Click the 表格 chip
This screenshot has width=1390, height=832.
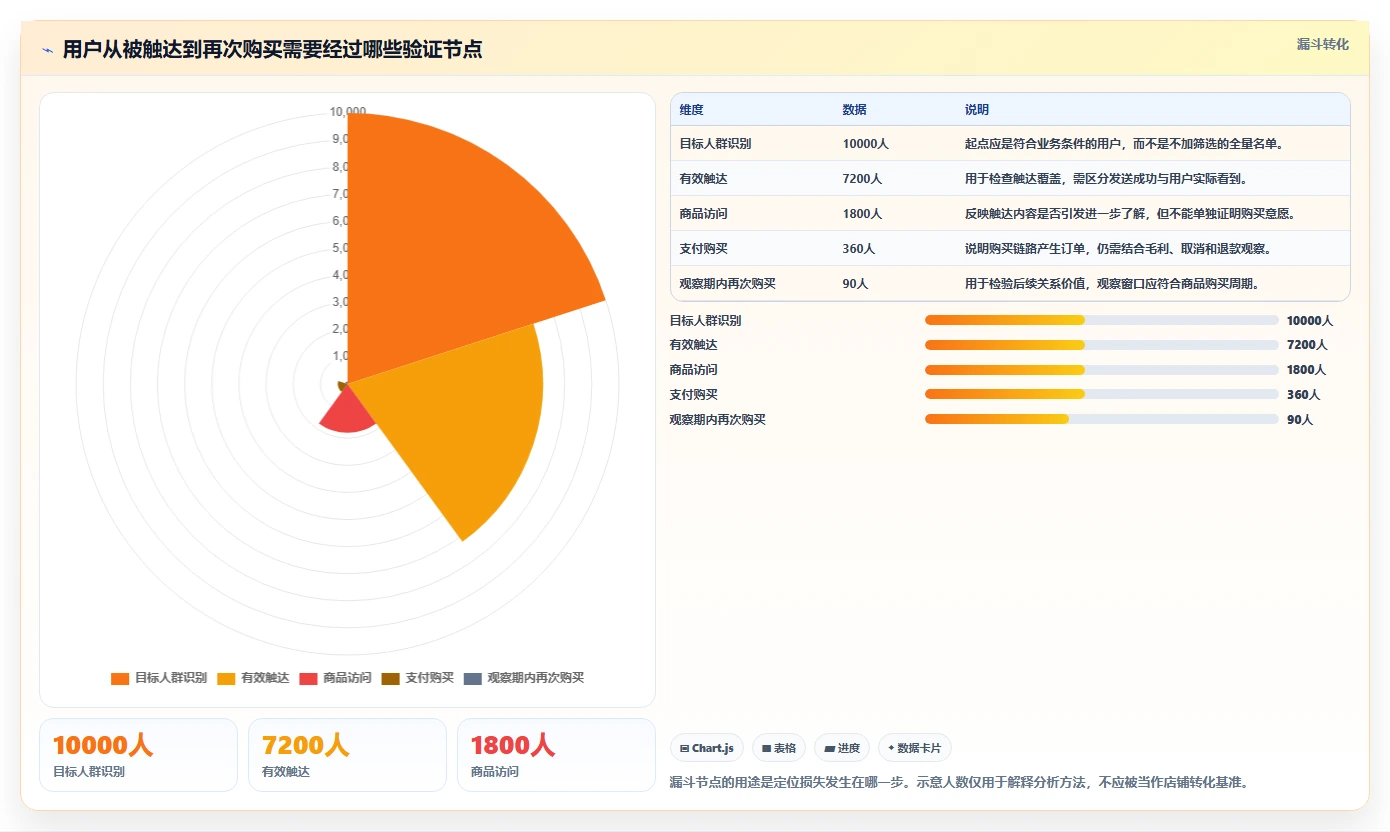coord(779,748)
